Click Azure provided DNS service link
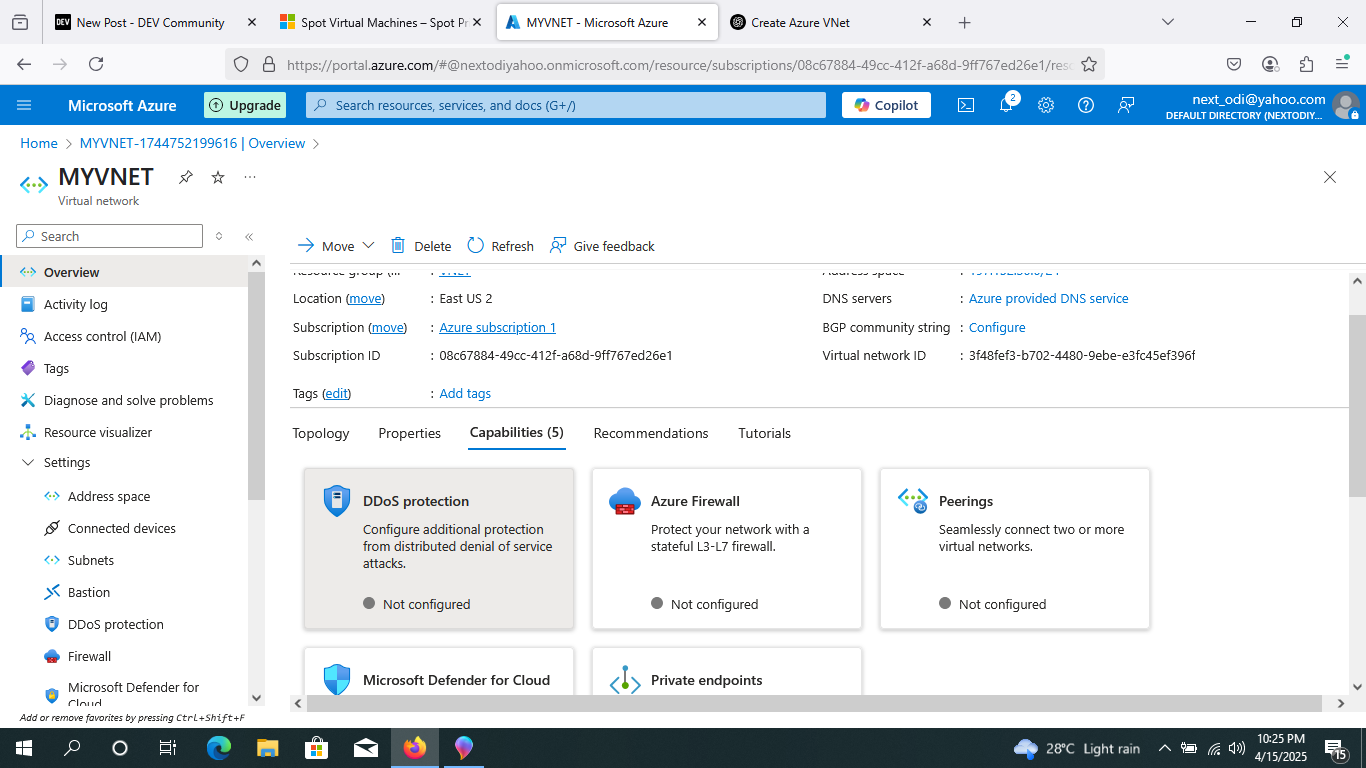 [1049, 298]
